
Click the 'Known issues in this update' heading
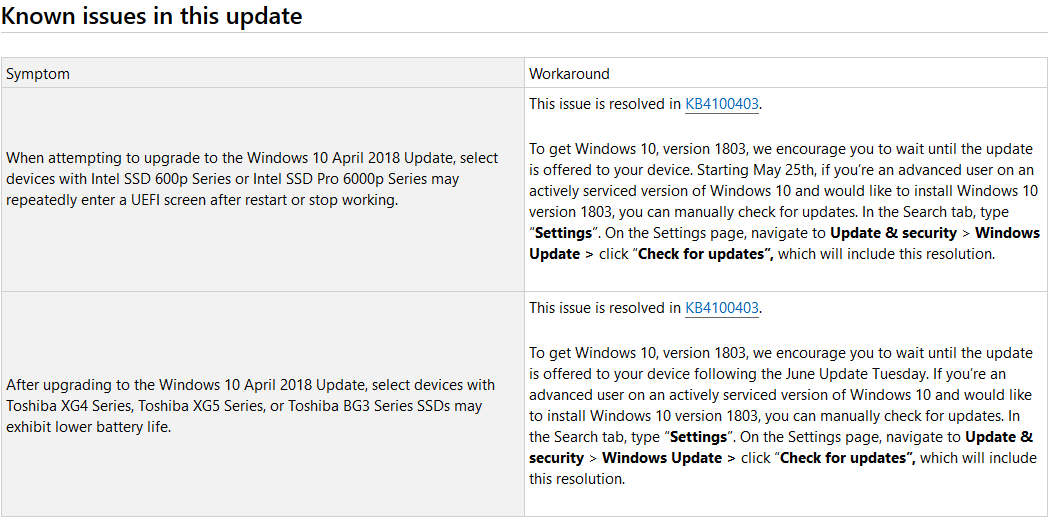151,15
